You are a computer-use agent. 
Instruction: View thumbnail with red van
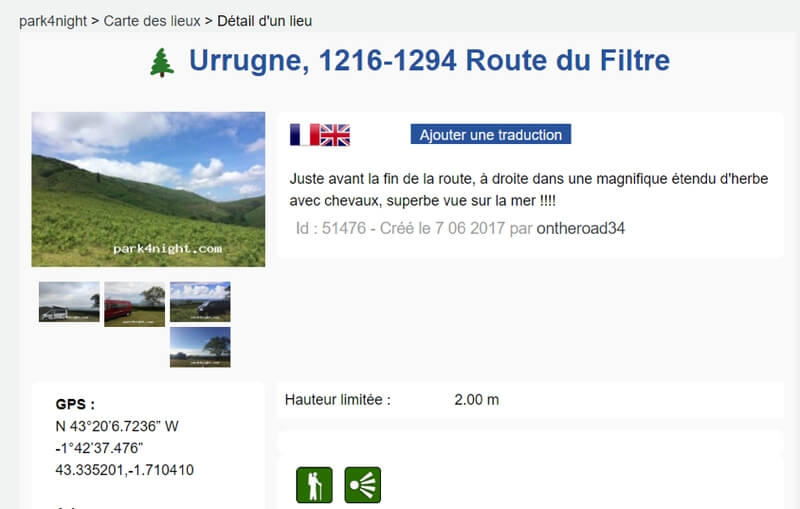tap(135, 304)
